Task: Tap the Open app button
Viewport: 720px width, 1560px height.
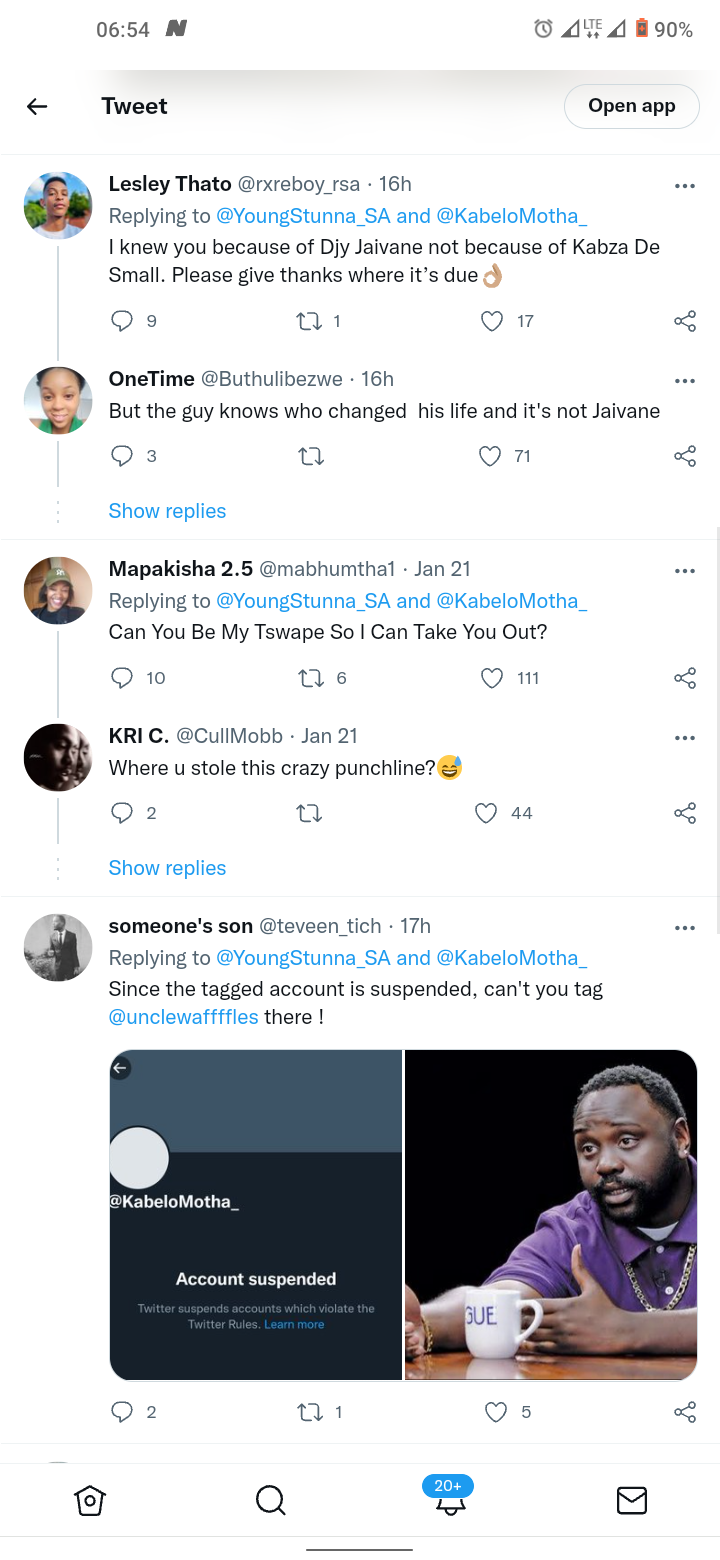Action: [x=632, y=106]
